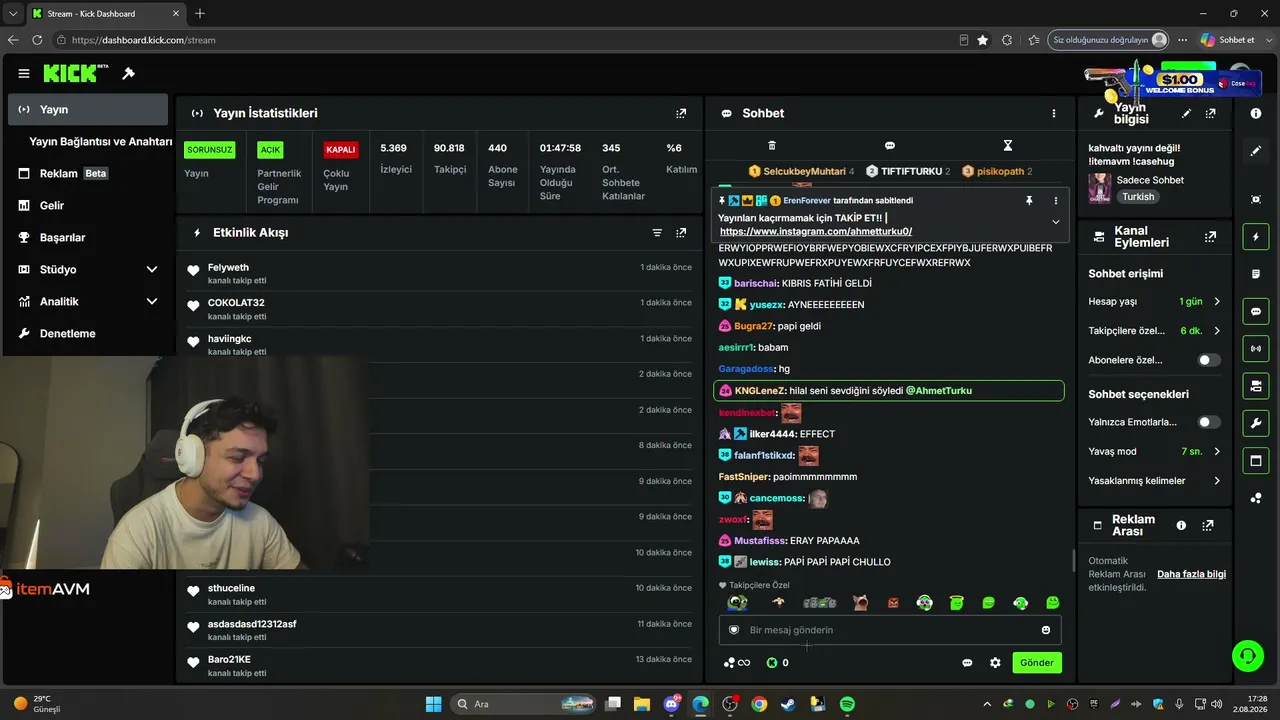Open Steam from the Windows taskbar
Screen dimensions: 1280x720
point(788,704)
